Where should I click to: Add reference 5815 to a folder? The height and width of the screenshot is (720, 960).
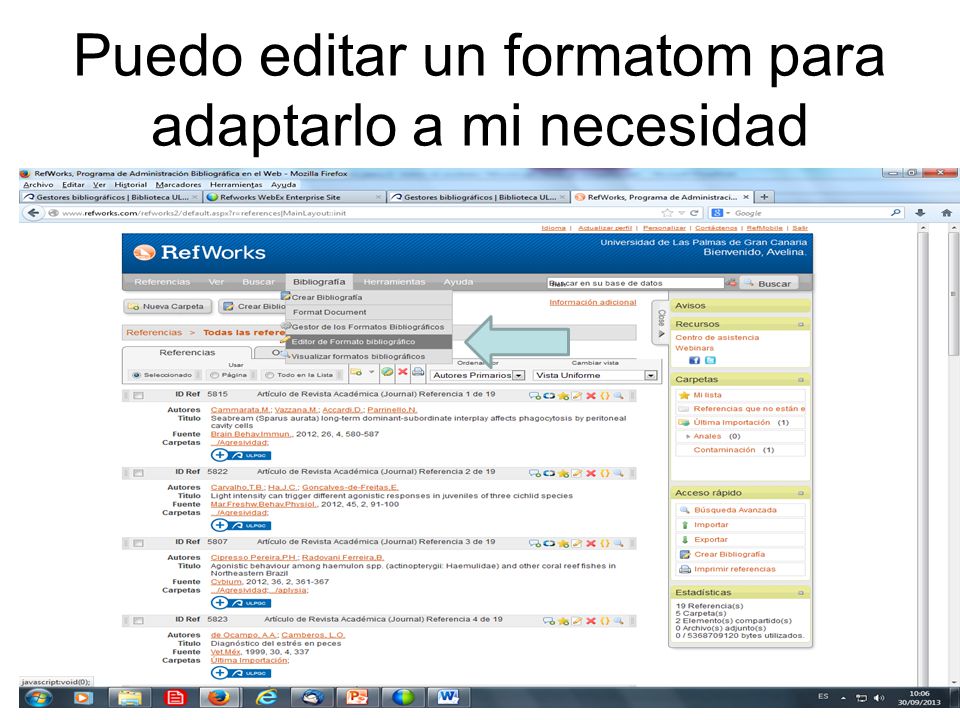pos(535,396)
